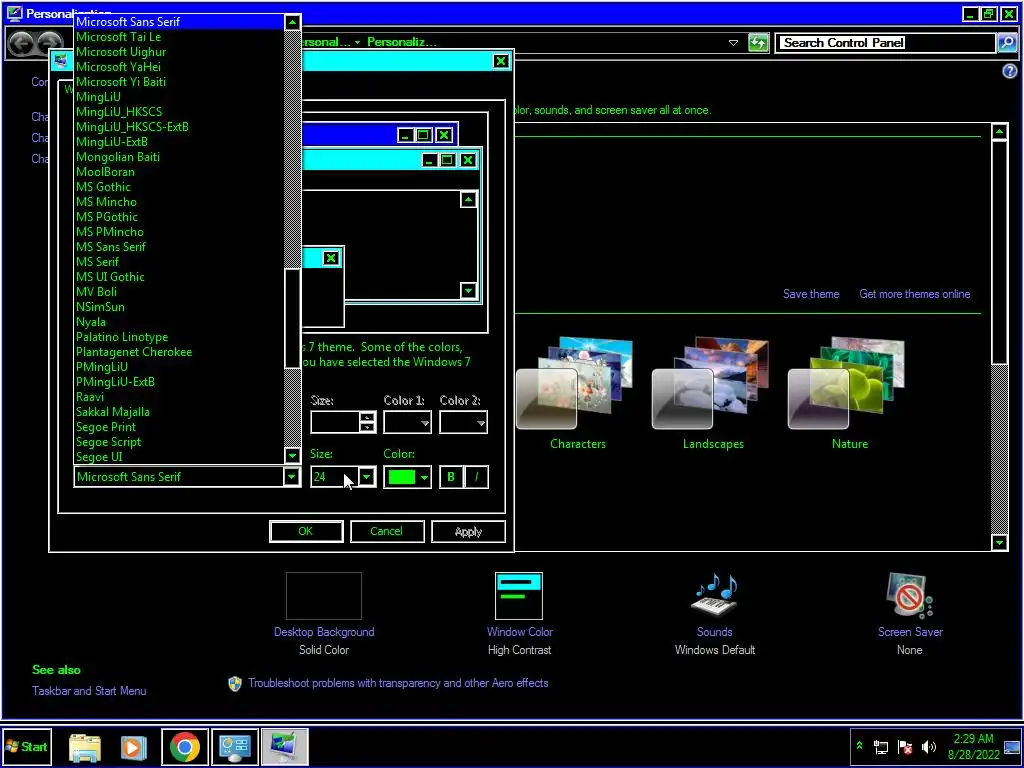The width and height of the screenshot is (1024, 768).
Task: Toggle the Italic font button
Action: click(x=476, y=477)
